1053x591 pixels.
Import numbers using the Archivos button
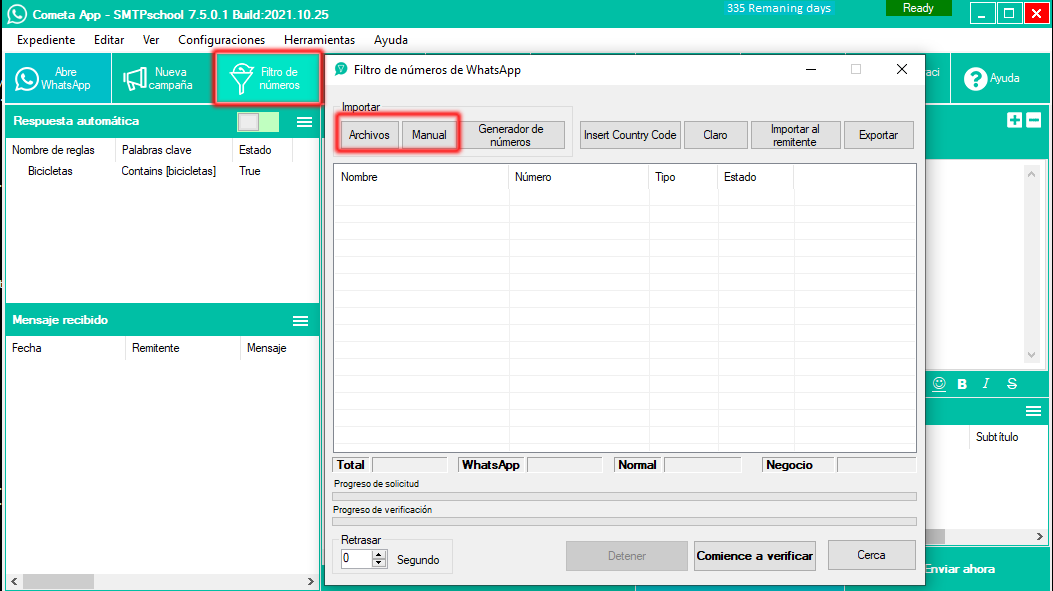369,135
